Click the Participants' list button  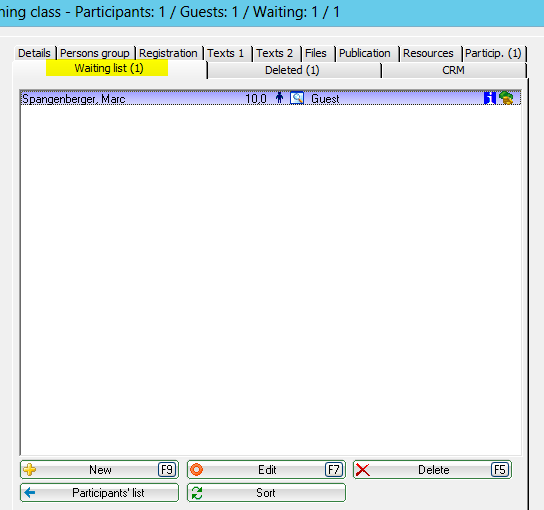tap(100, 493)
